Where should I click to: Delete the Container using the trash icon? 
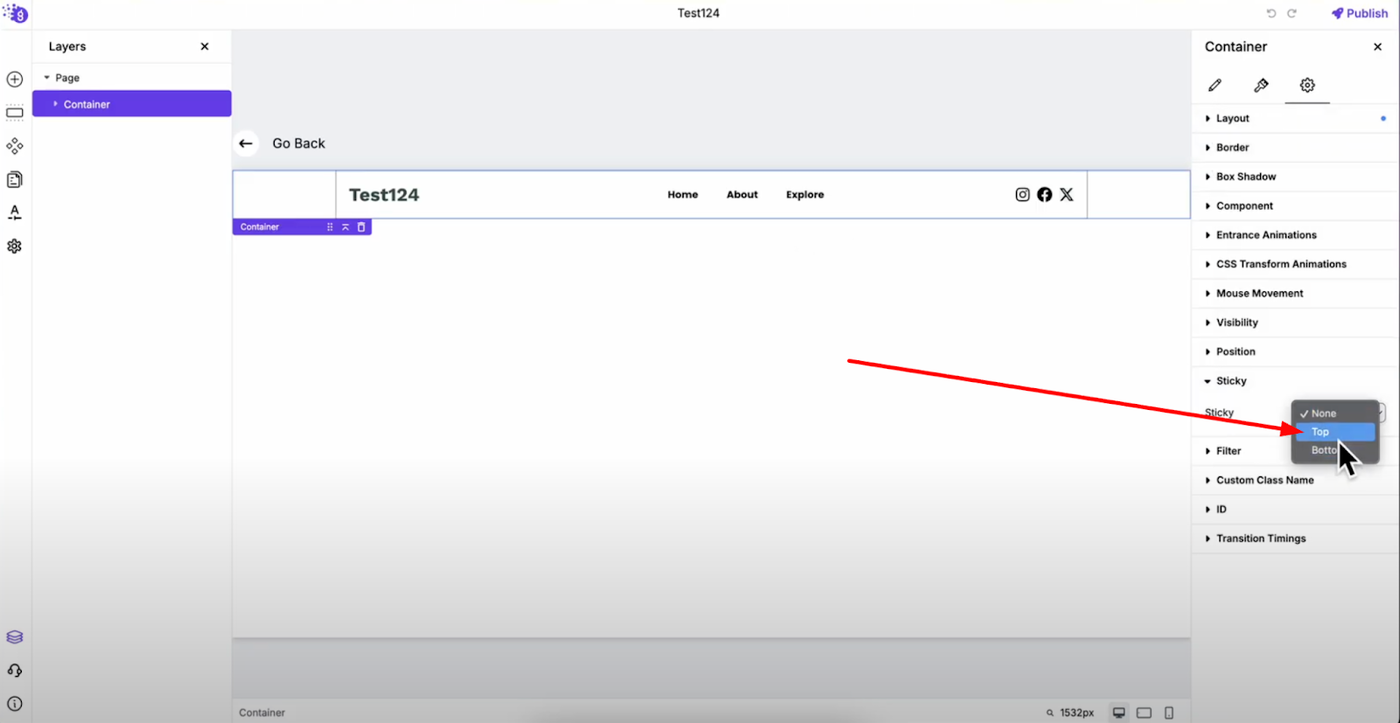pos(361,227)
